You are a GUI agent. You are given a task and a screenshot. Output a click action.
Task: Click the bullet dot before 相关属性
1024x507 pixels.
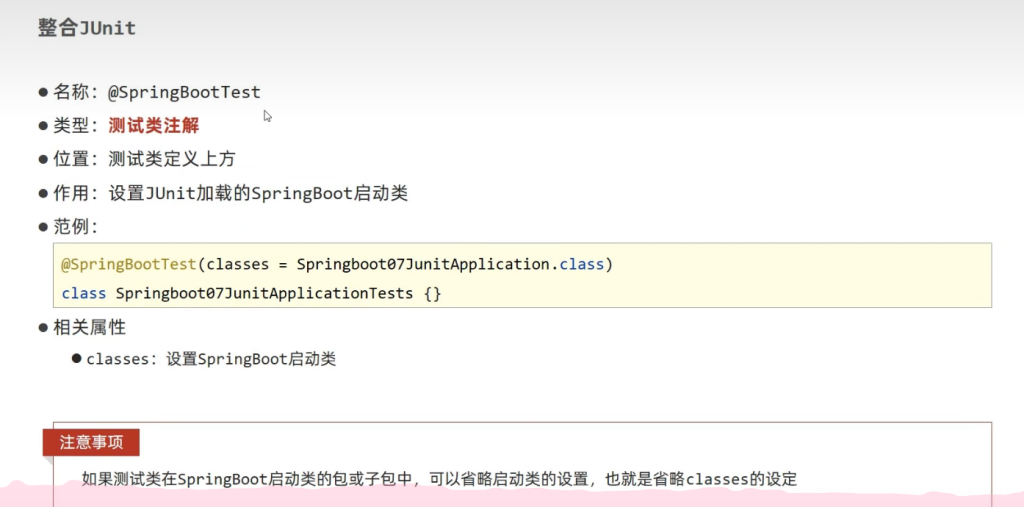coord(43,328)
